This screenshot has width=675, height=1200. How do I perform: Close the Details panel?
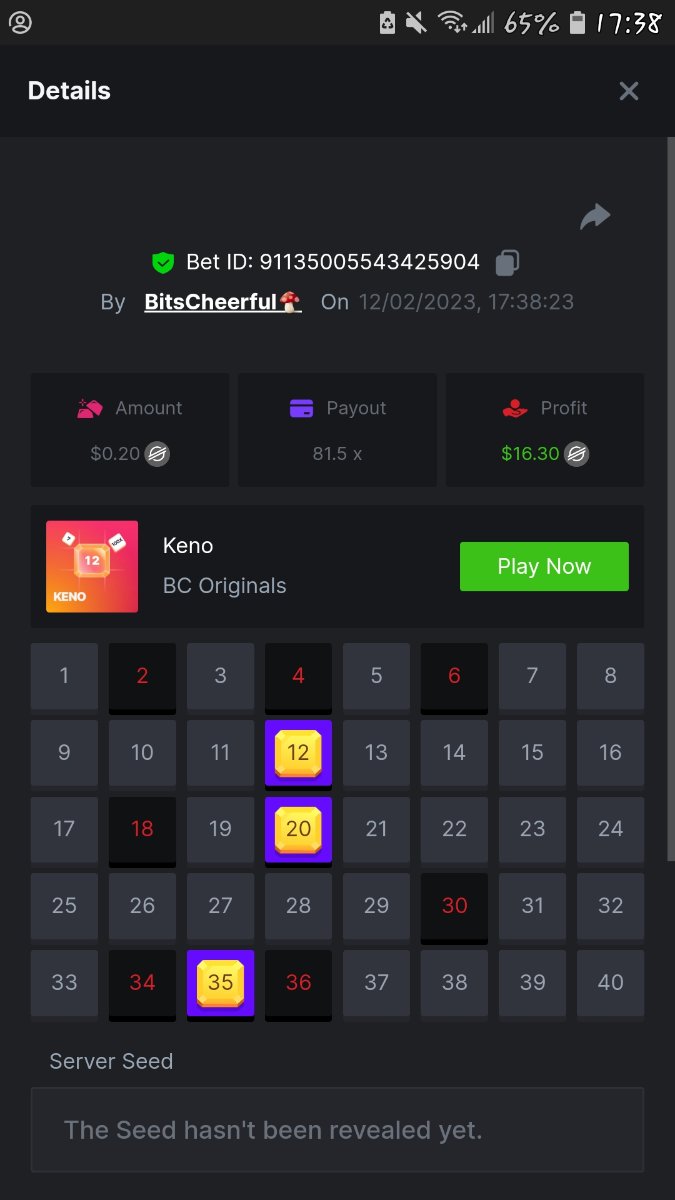[629, 91]
